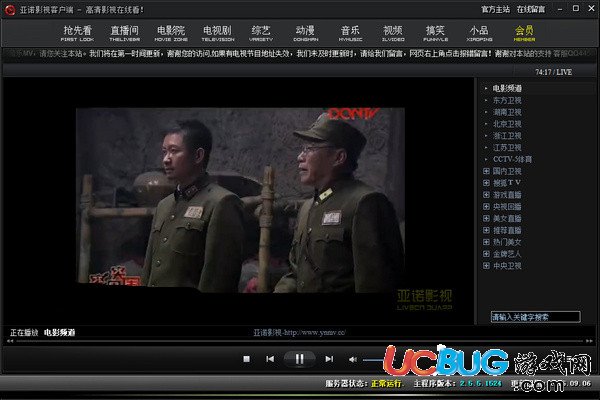Stop the video playback

pos(246,359)
